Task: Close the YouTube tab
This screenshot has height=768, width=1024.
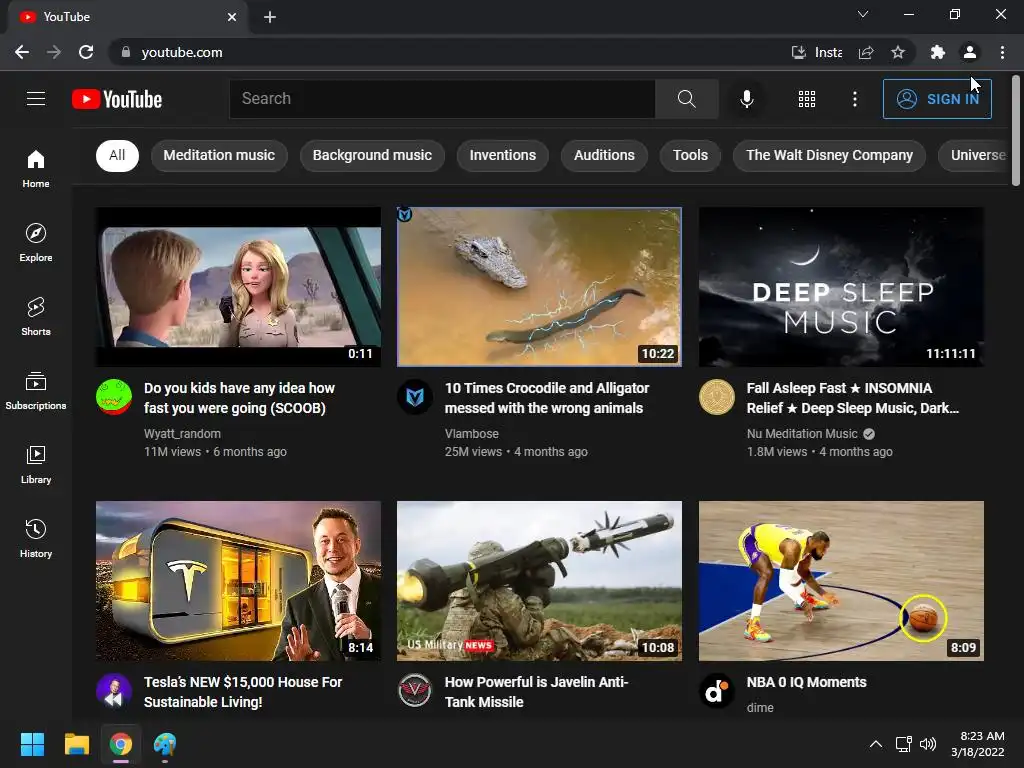Action: point(232,17)
